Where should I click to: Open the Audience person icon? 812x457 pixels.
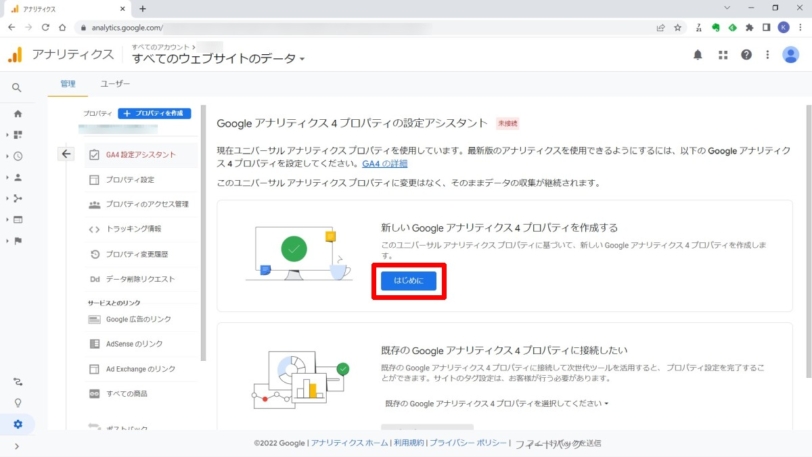coord(18,177)
